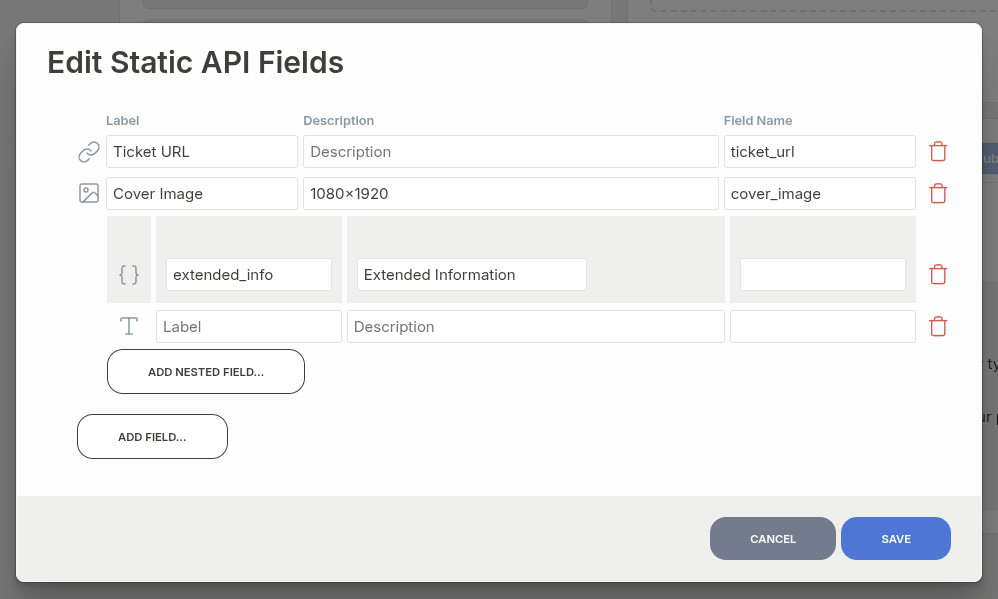Click the Label column header

[x=122, y=120]
